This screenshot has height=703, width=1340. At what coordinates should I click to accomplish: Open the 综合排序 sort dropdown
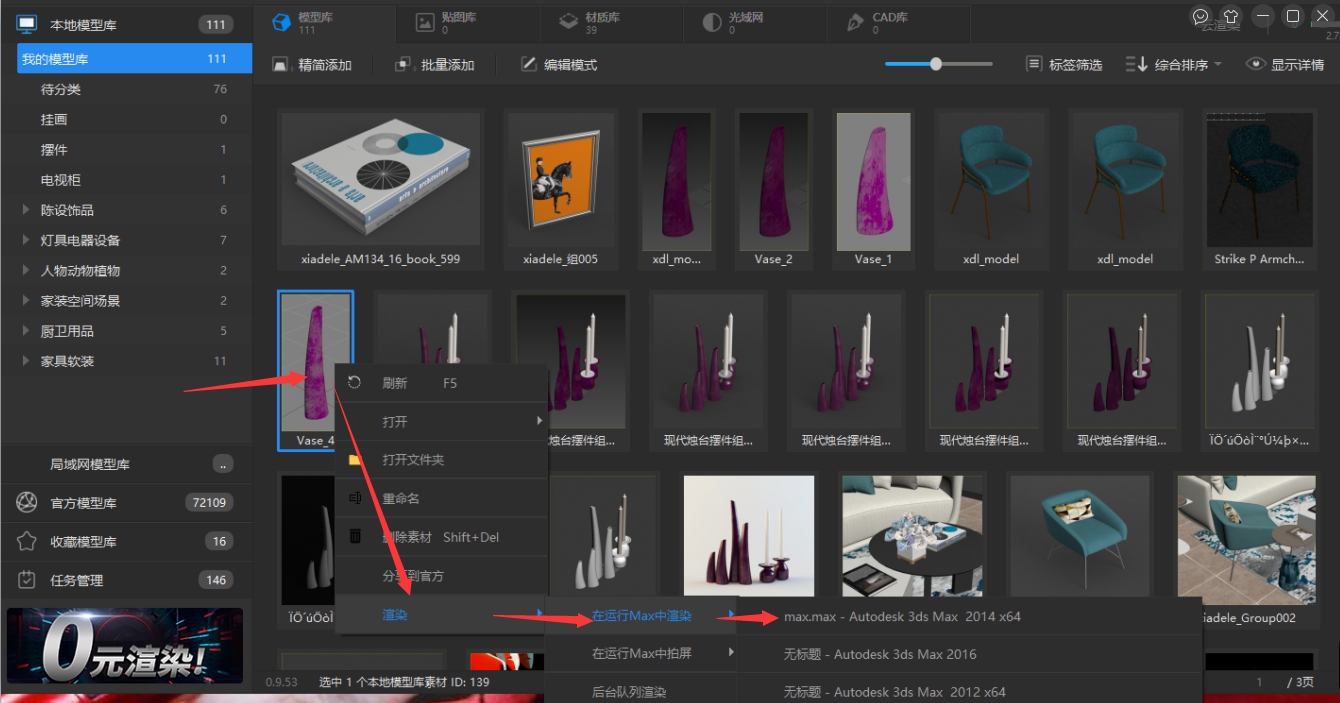pyautogui.click(x=1175, y=64)
